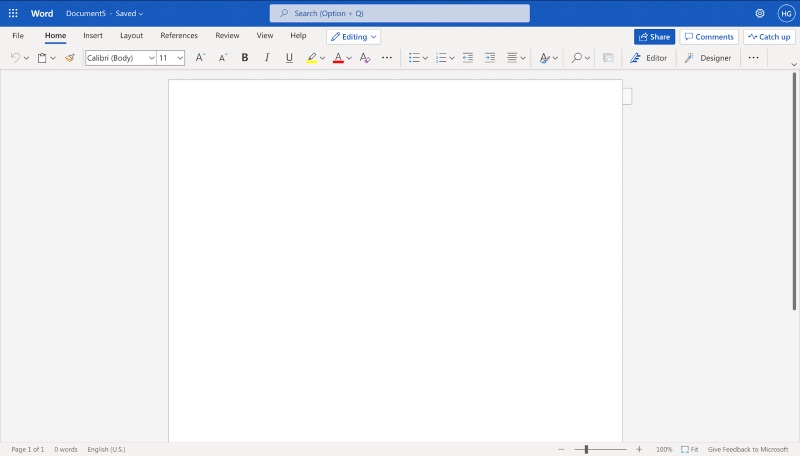Select the Format Painter brush
The height and width of the screenshot is (456, 800).
70,58
